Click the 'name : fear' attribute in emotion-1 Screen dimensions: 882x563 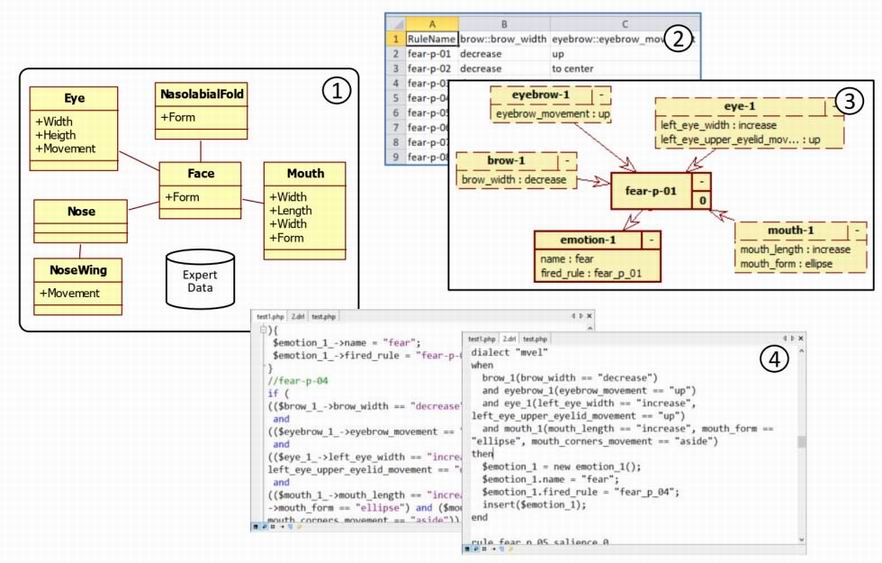(x=567, y=259)
